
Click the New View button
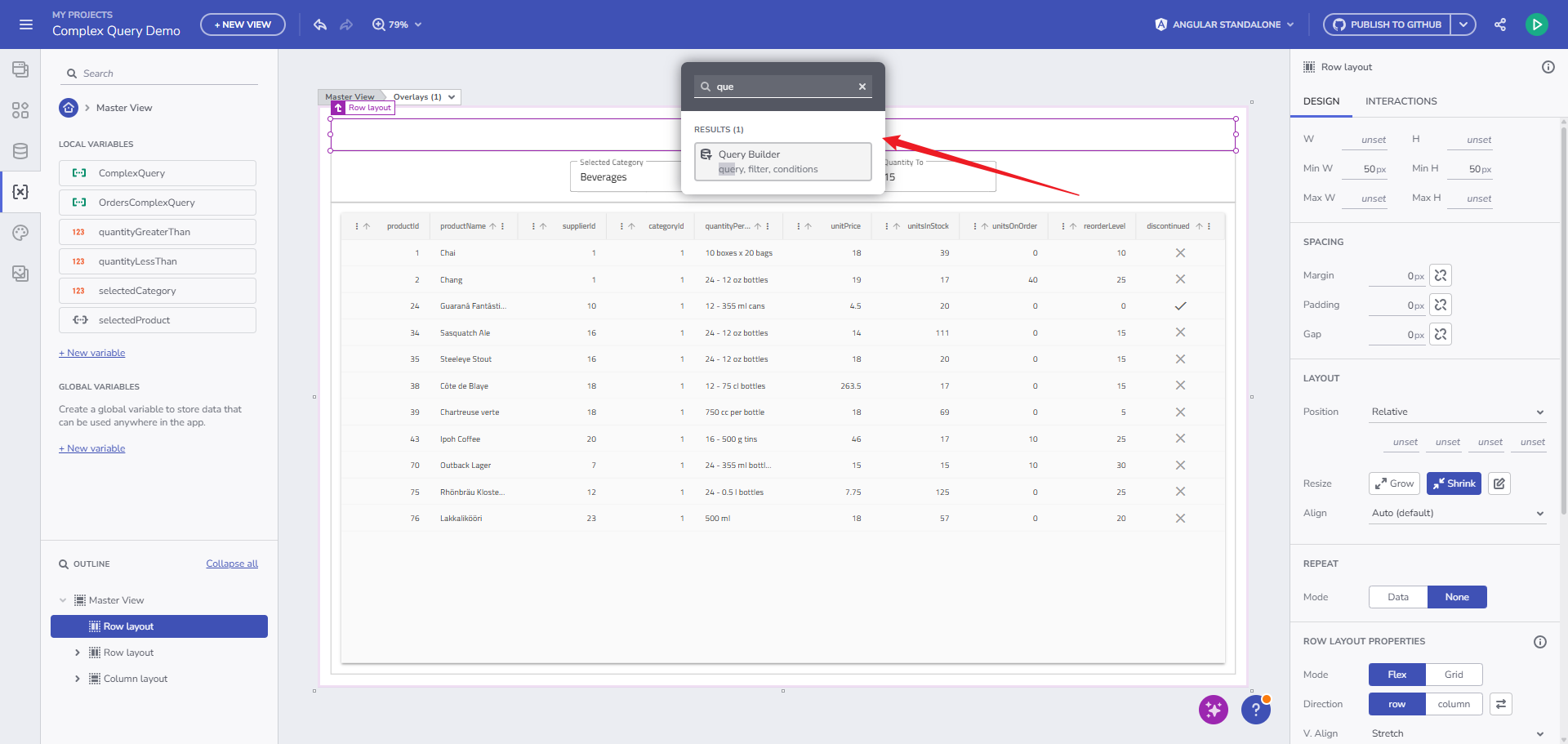pyautogui.click(x=243, y=25)
